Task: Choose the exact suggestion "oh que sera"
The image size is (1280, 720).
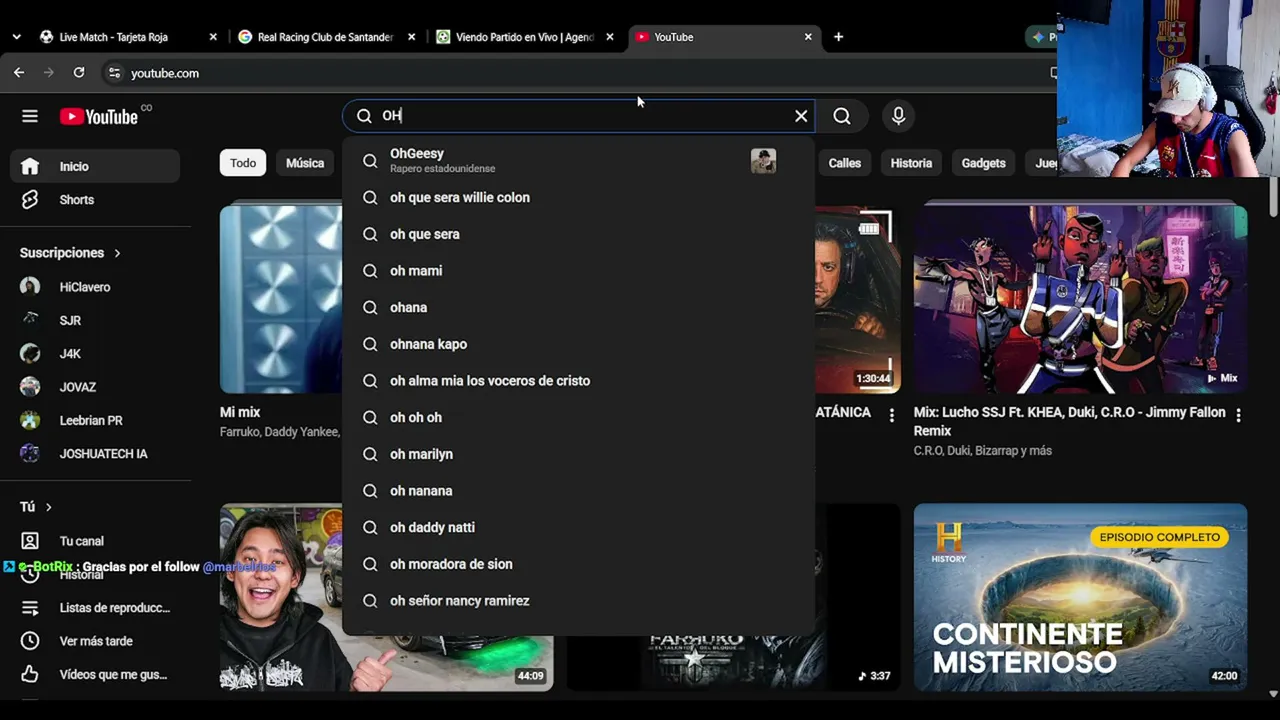Action: 578,234
